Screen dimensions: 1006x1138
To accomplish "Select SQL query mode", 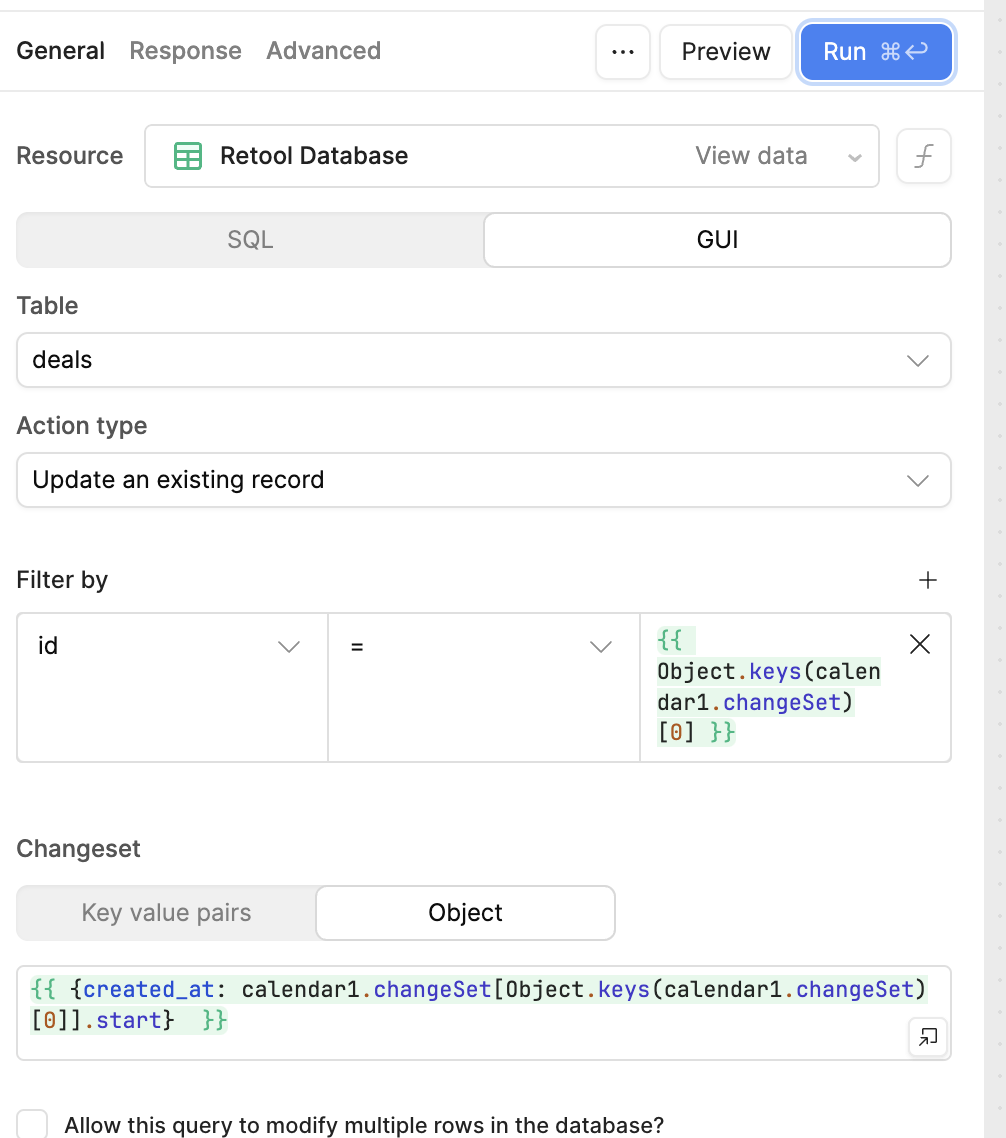I will coord(250,240).
